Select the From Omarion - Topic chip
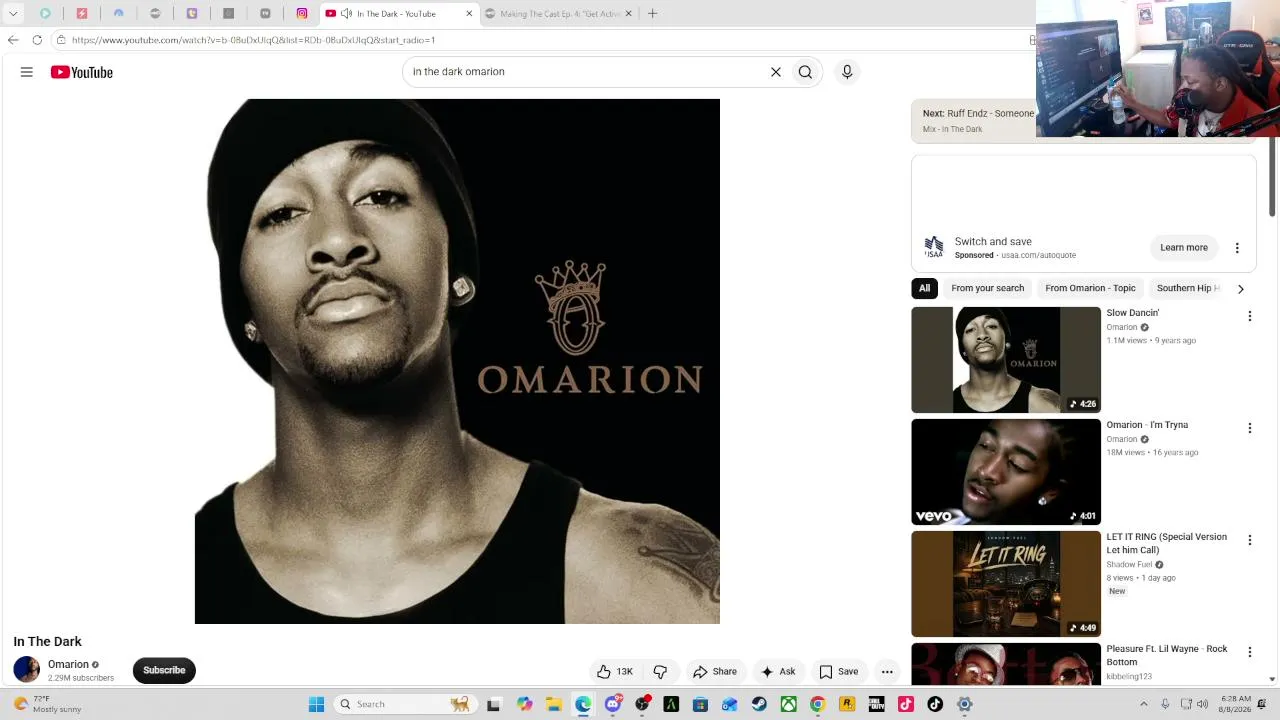 click(1090, 288)
